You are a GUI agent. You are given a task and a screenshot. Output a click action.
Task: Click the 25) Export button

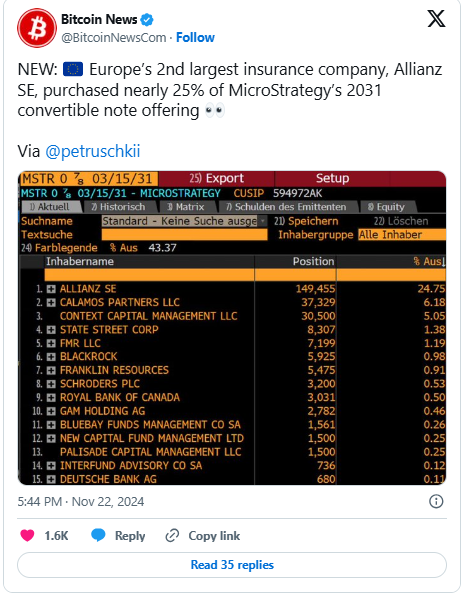(x=216, y=178)
